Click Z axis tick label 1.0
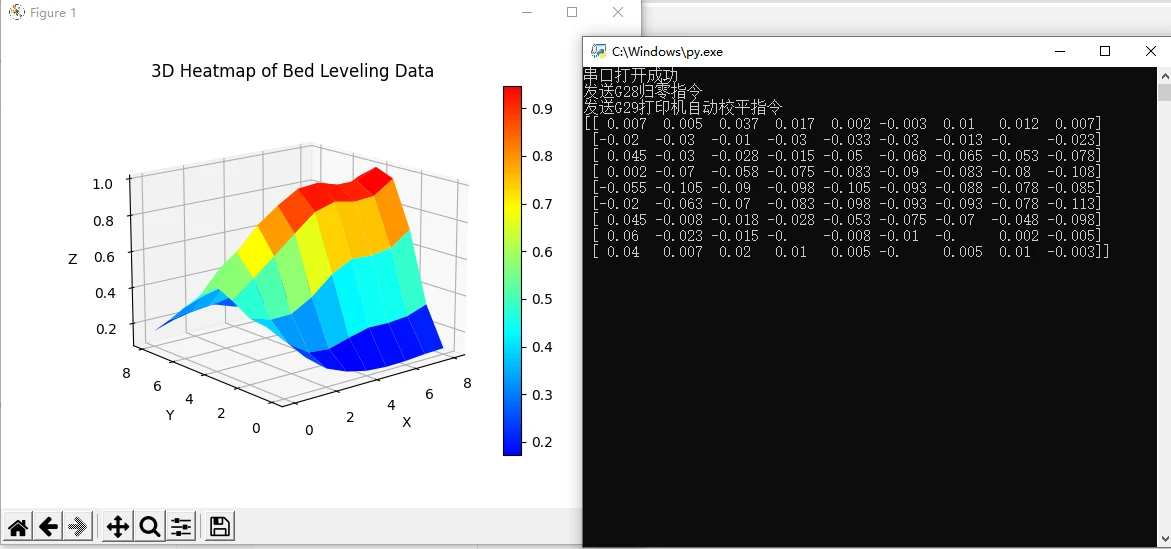The image size is (1171, 549). coord(103,184)
